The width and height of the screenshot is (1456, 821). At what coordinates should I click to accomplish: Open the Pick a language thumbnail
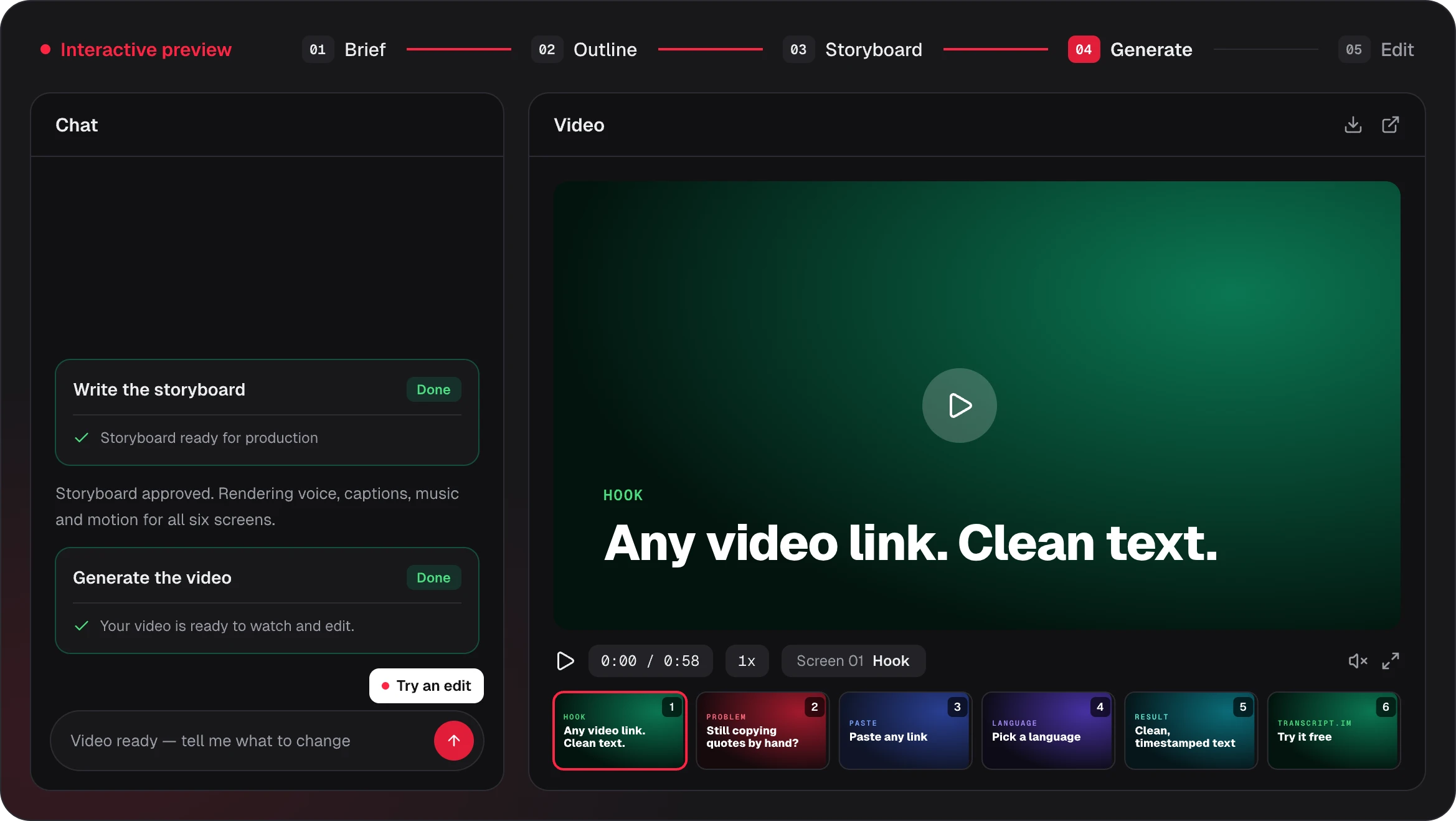[1048, 731]
